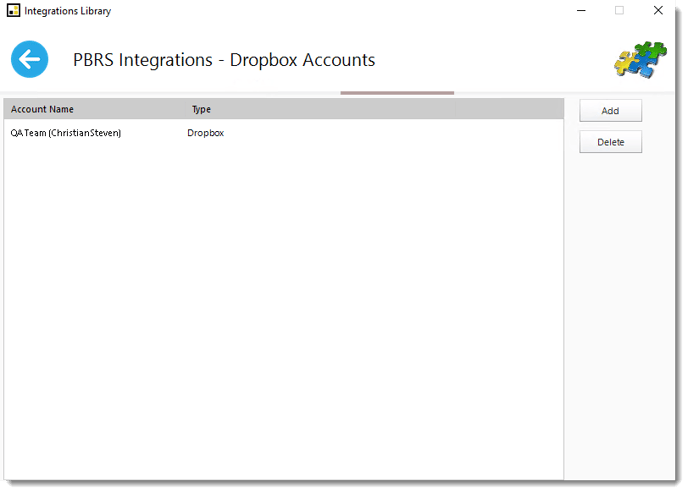Viewport: 688px width, 493px height.
Task: Click the PBRS Integrations - Dropbox Accounts heading
Action: point(224,60)
